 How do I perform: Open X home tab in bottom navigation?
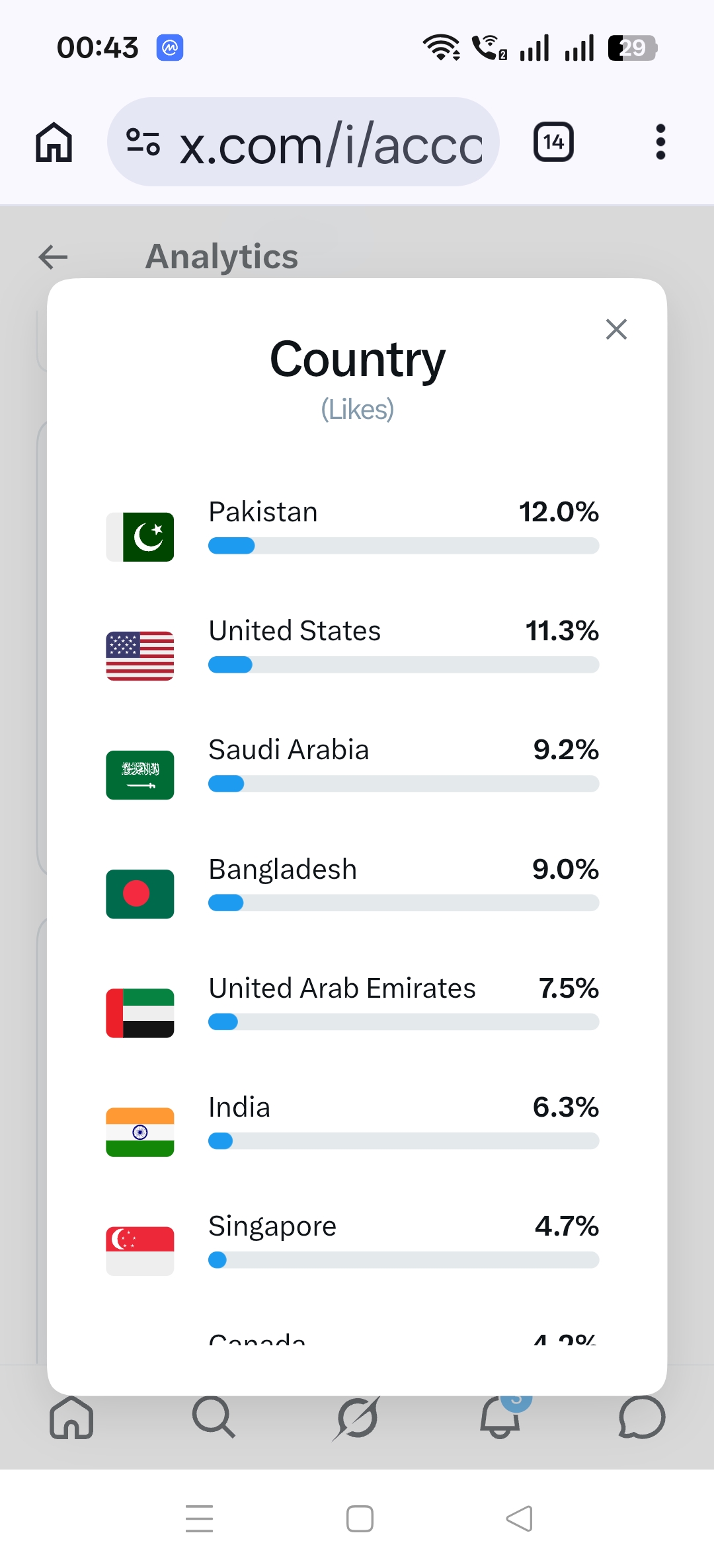[x=71, y=1417]
